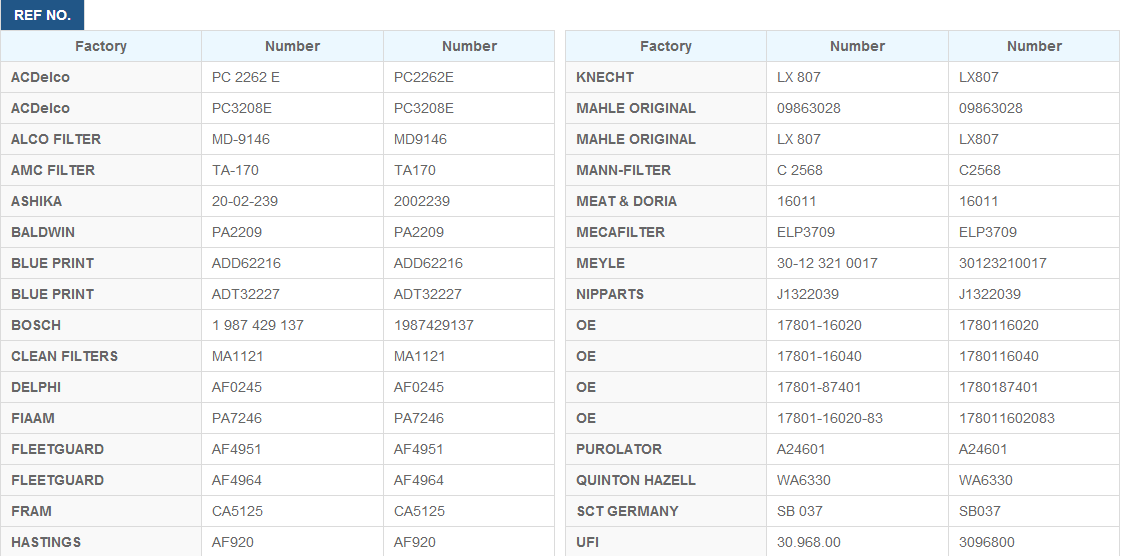
Task: Click the left table Factory header
Action: (101, 46)
